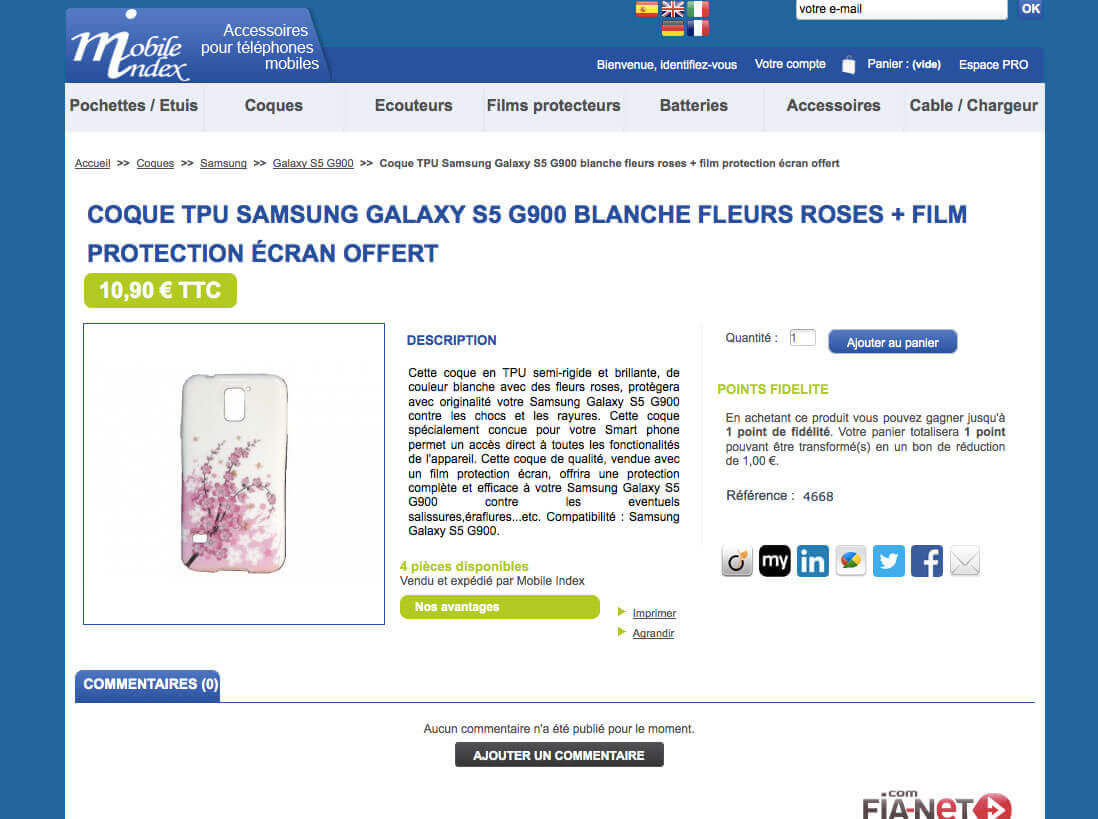Image resolution: width=1098 pixels, height=819 pixels.
Task: Select the UK flag language icon
Action: [672, 8]
